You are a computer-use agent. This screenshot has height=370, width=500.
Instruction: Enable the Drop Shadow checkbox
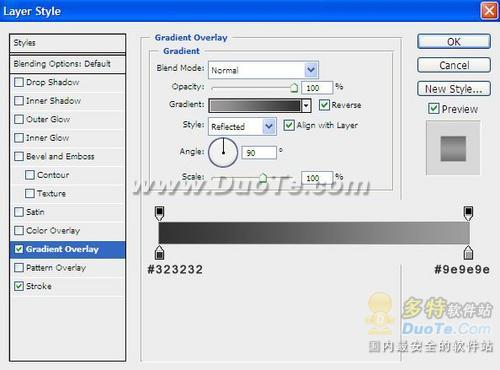coord(19,82)
